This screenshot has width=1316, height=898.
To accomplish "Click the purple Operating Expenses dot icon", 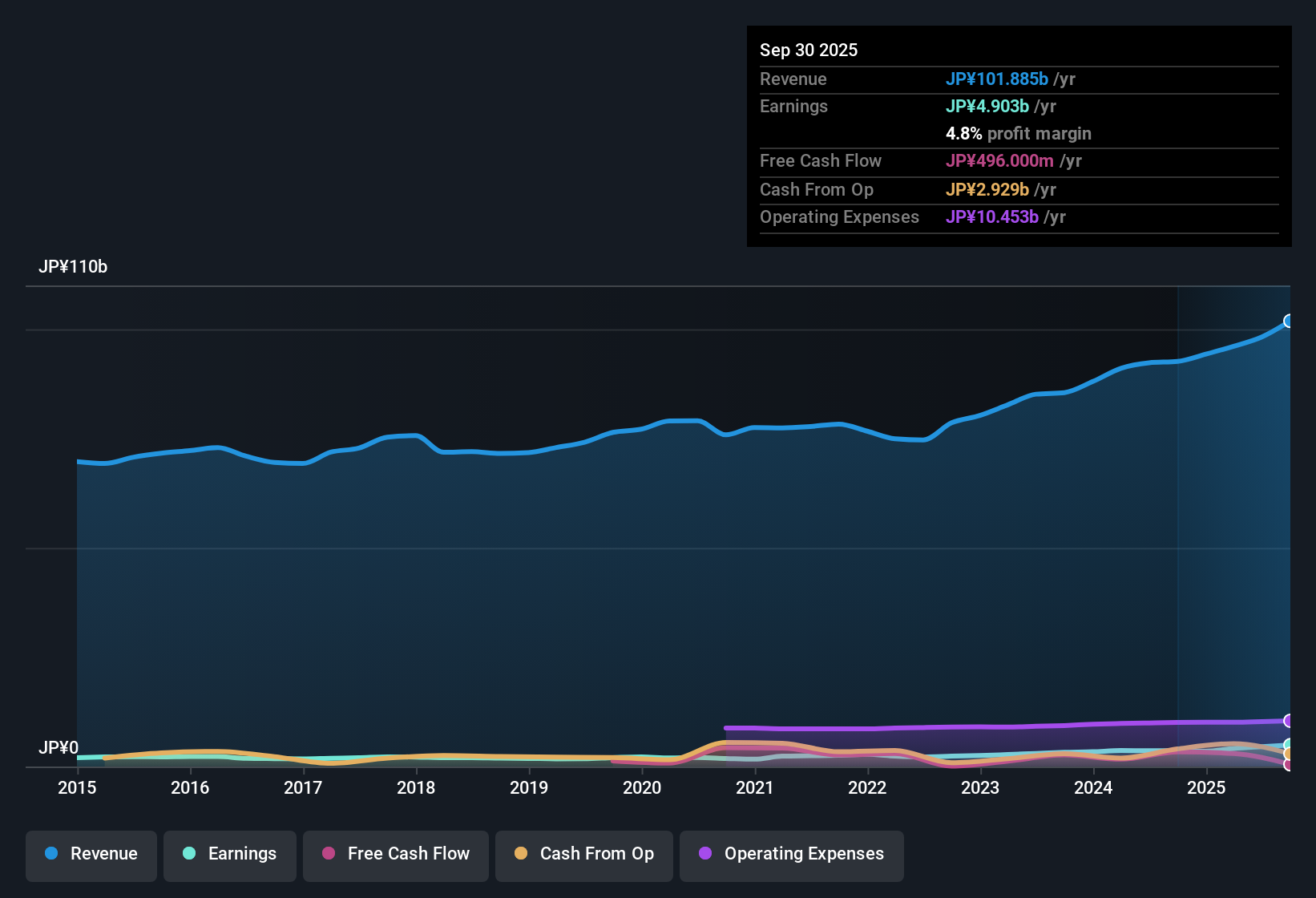I will pyautogui.click(x=705, y=854).
